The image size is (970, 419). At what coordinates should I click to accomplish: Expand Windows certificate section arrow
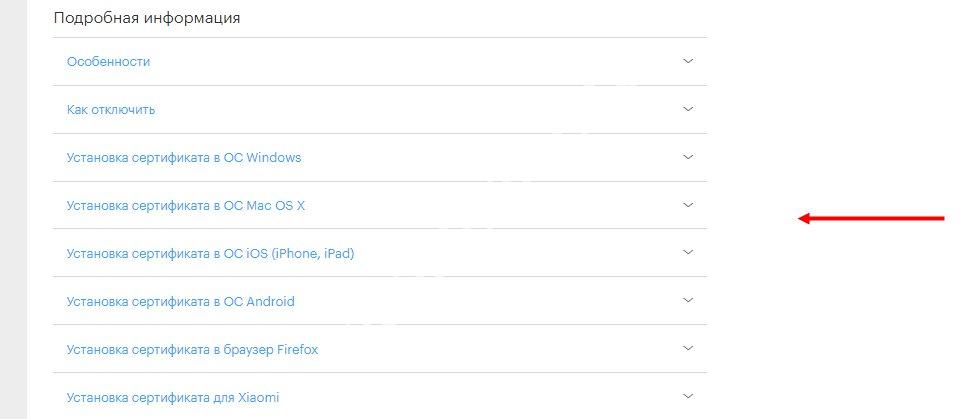coord(687,157)
